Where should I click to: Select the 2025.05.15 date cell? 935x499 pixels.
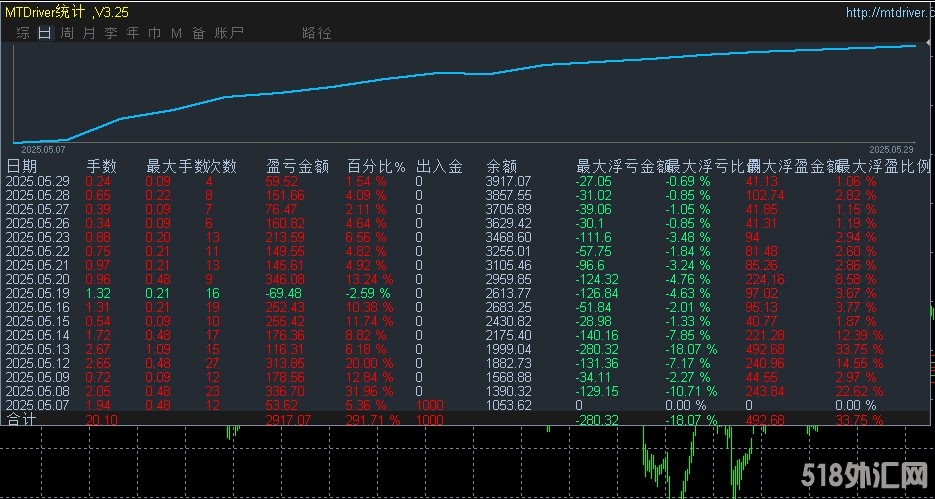(37, 321)
